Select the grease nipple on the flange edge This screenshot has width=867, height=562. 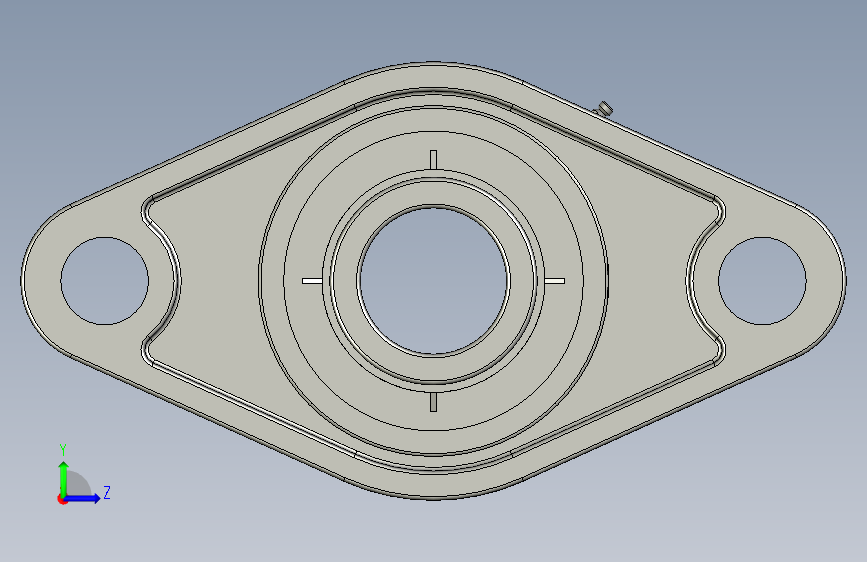click(604, 108)
